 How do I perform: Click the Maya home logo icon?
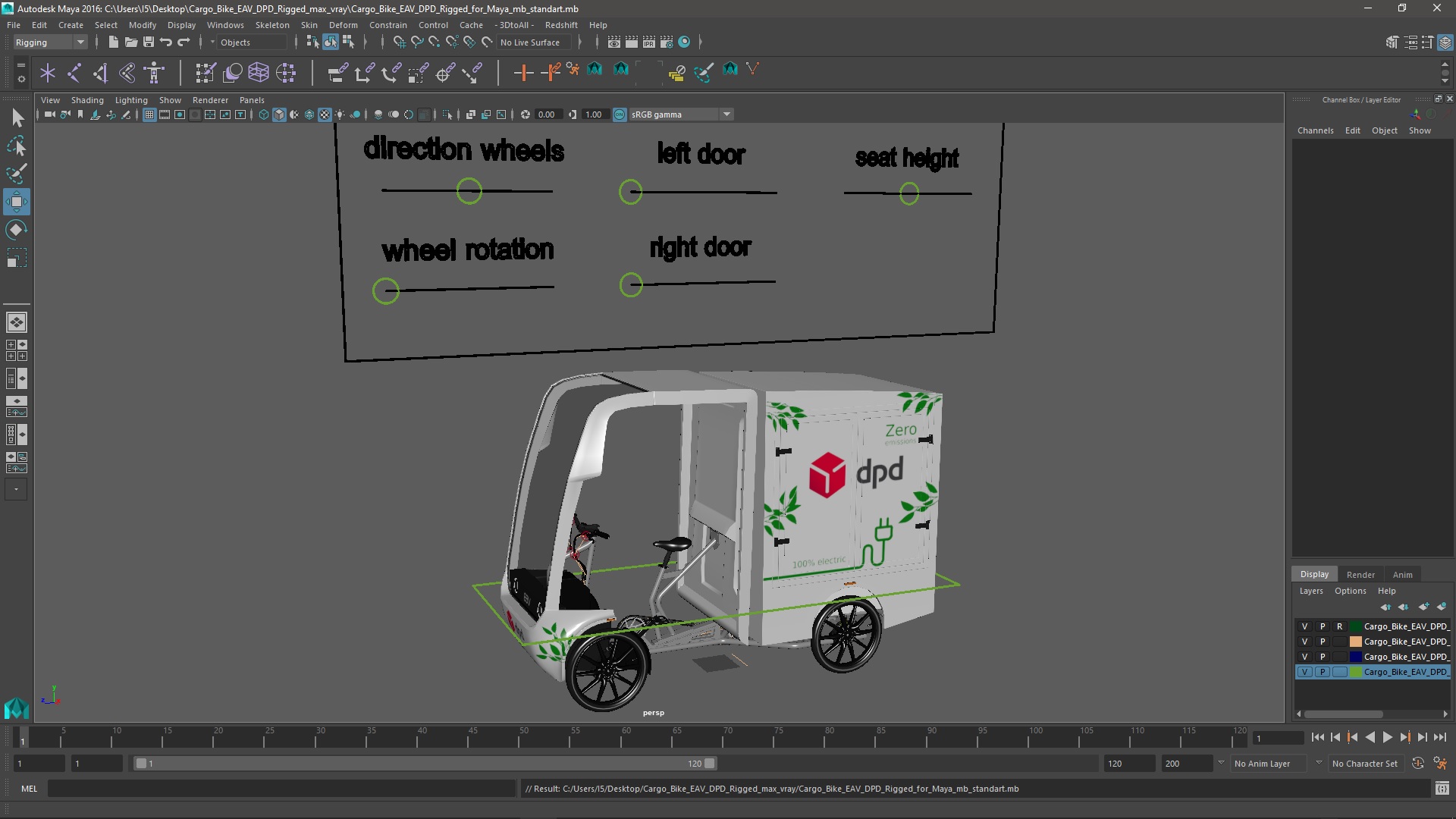pyautogui.click(x=17, y=708)
